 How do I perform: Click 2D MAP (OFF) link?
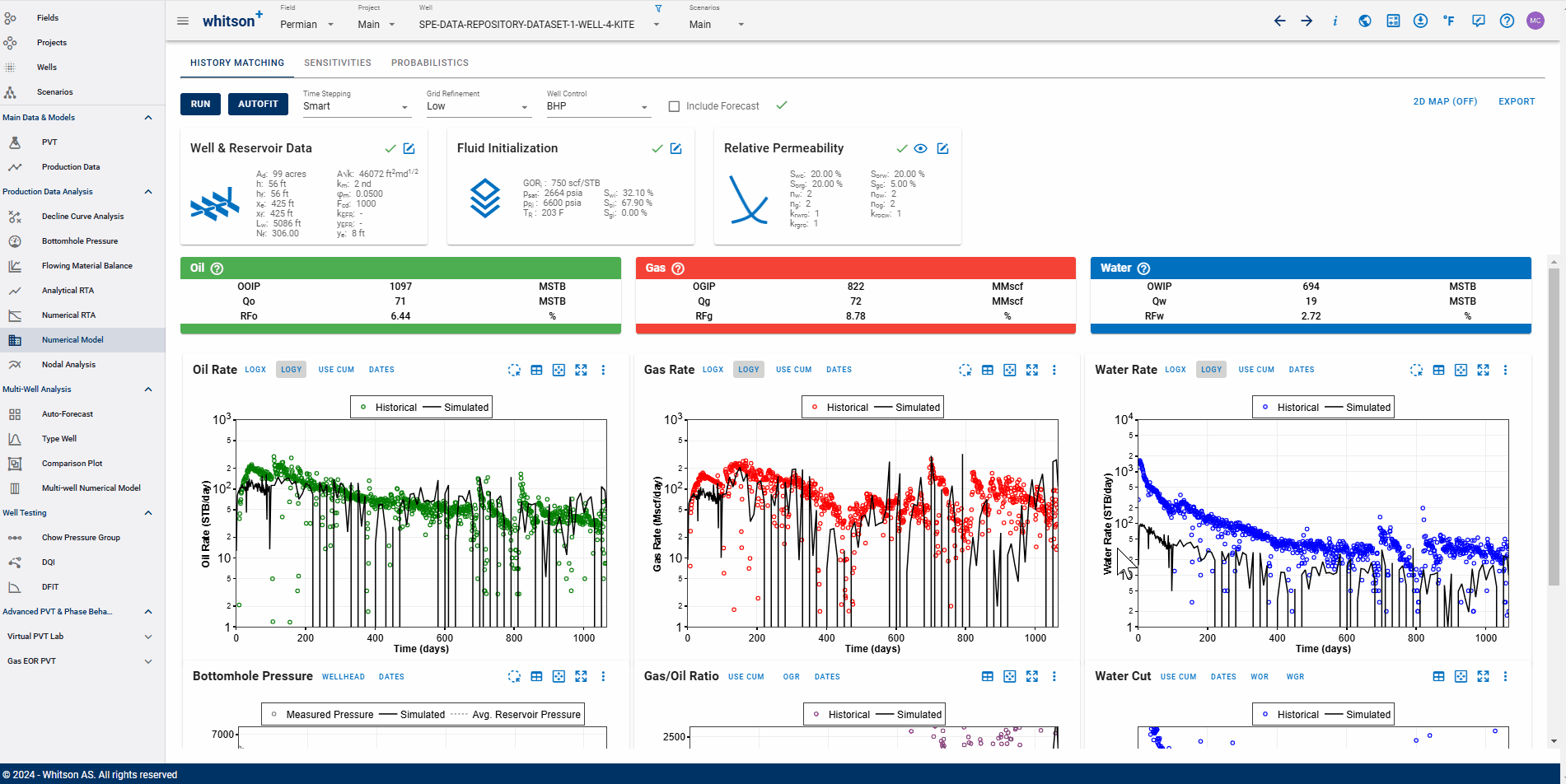[x=1445, y=102]
